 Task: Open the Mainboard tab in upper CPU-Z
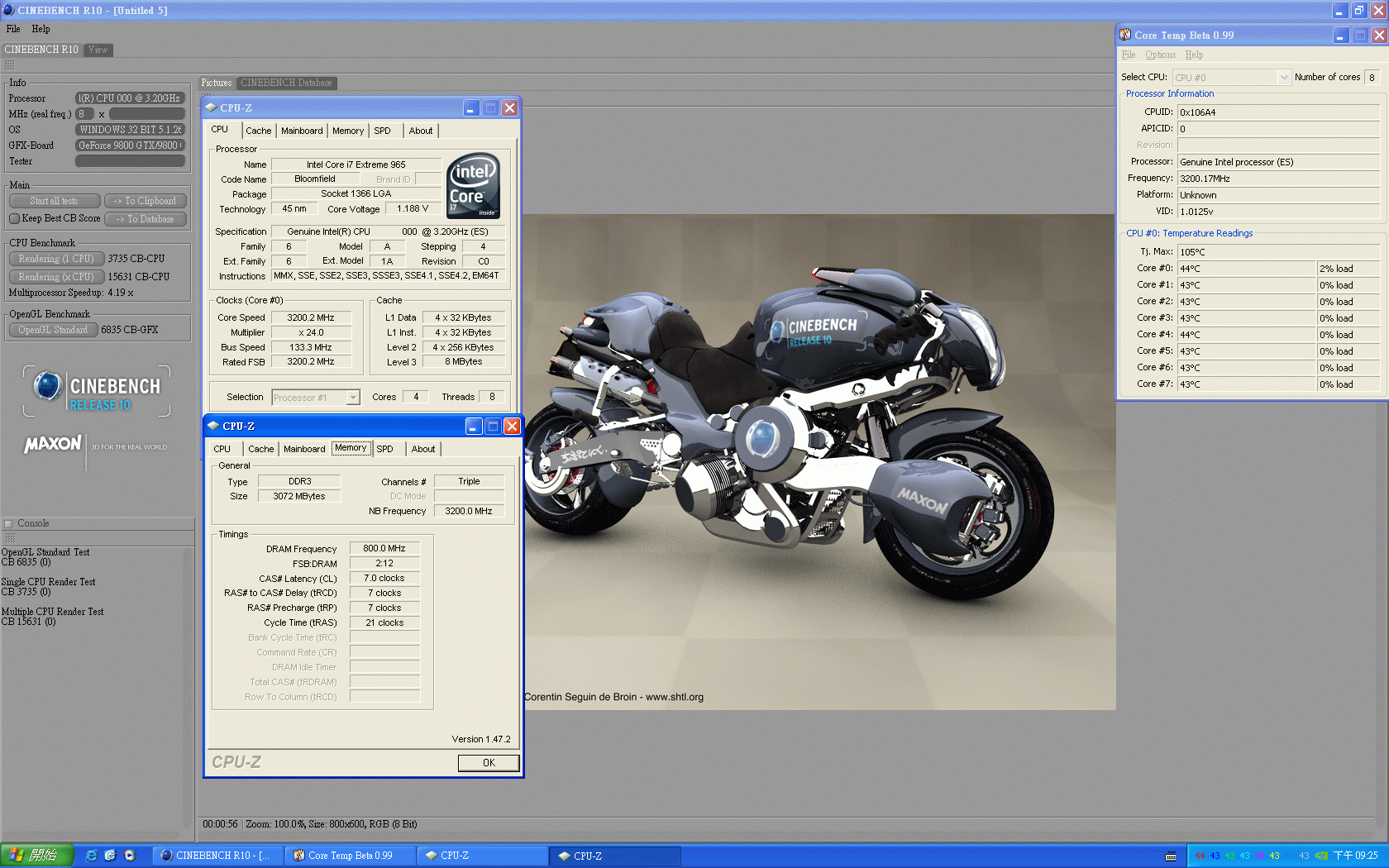(302, 131)
